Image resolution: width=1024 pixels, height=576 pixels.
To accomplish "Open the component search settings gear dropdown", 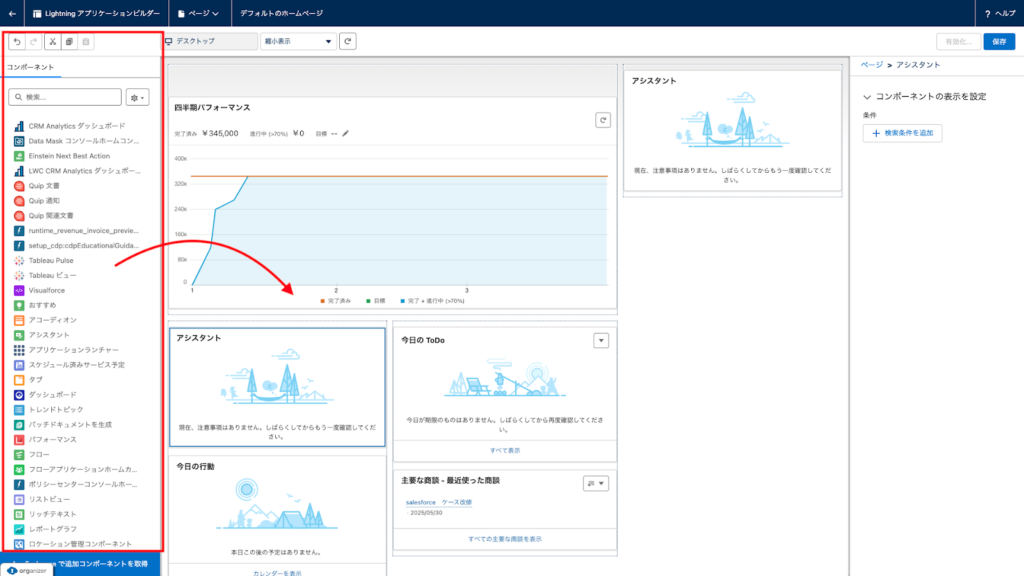I will click(x=137, y=97).
